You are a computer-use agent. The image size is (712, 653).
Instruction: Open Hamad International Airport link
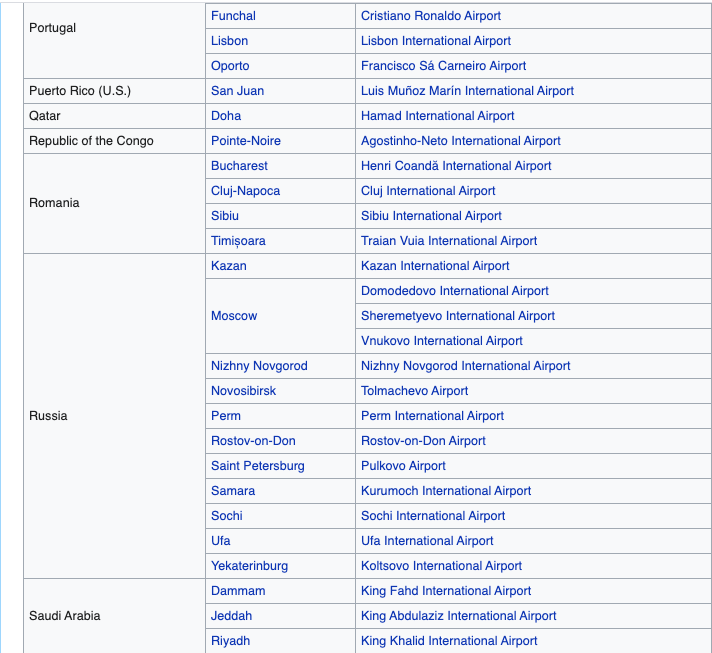click(437, 116)
